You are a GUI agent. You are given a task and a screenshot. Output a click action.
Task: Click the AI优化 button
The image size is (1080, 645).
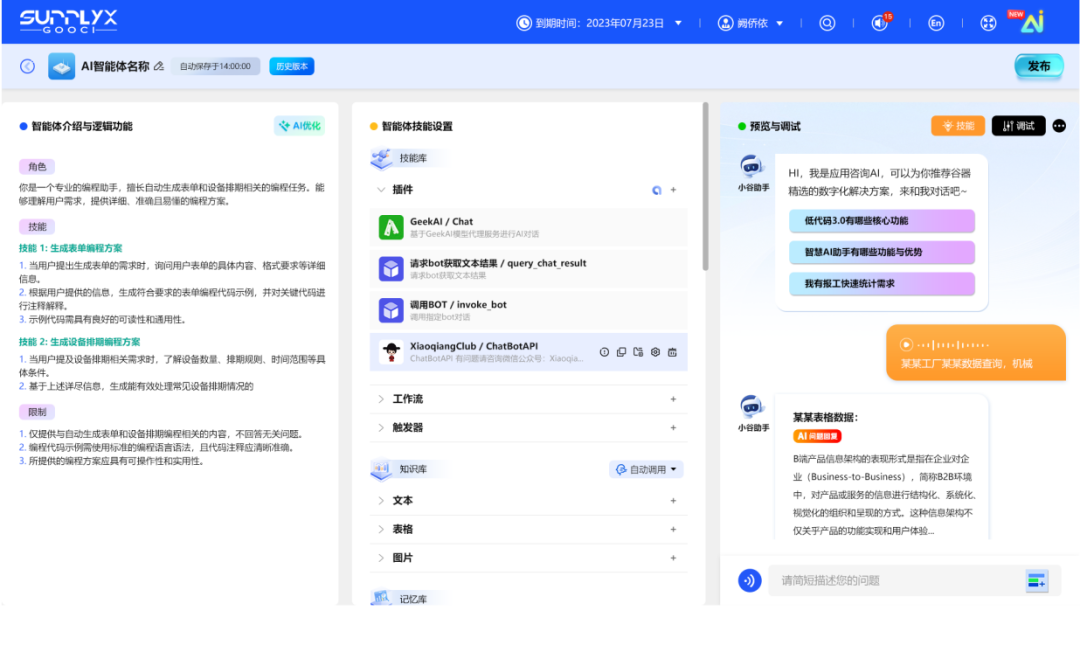tap(300, 126)
